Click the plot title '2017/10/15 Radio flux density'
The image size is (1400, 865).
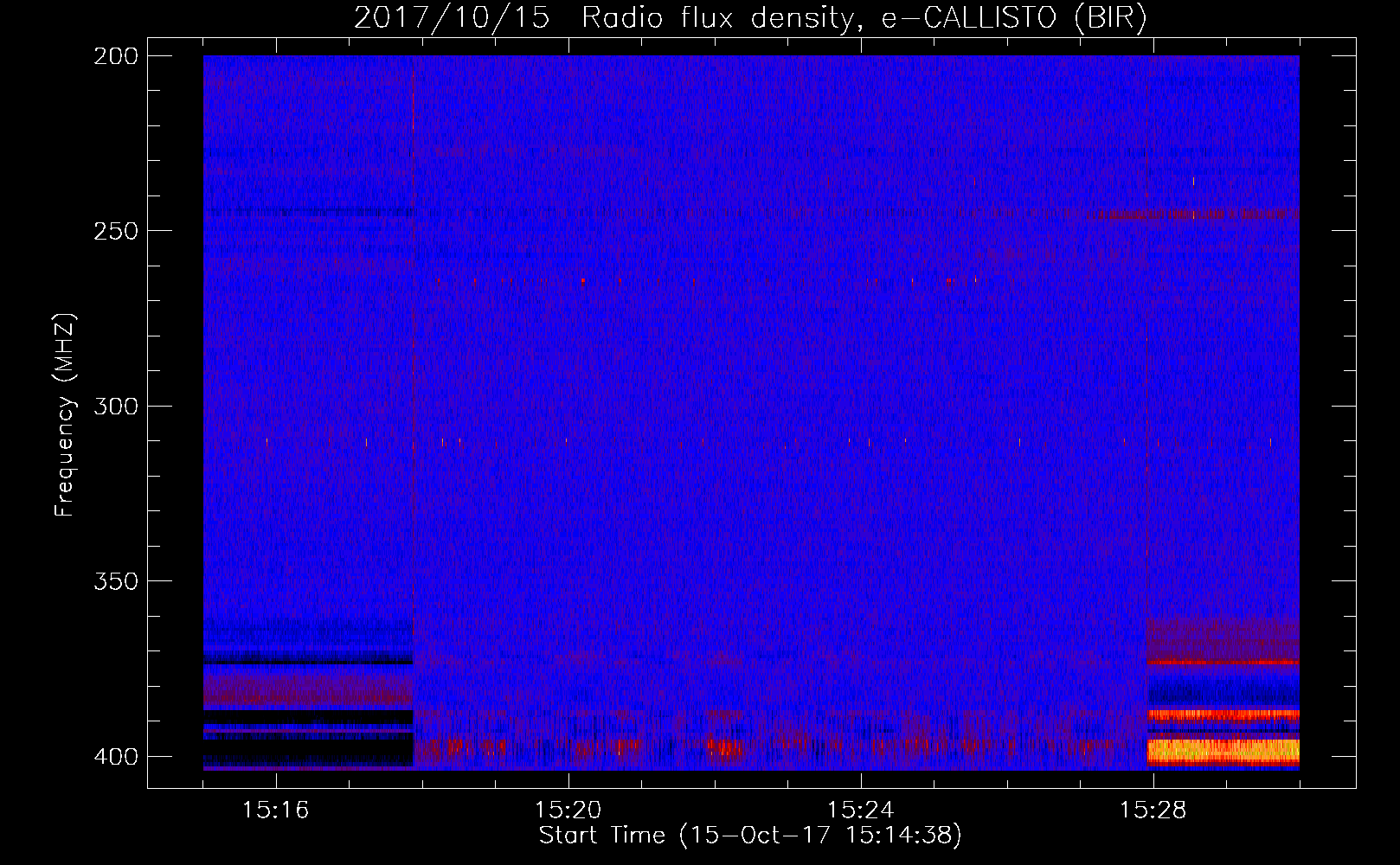[751, 17]
